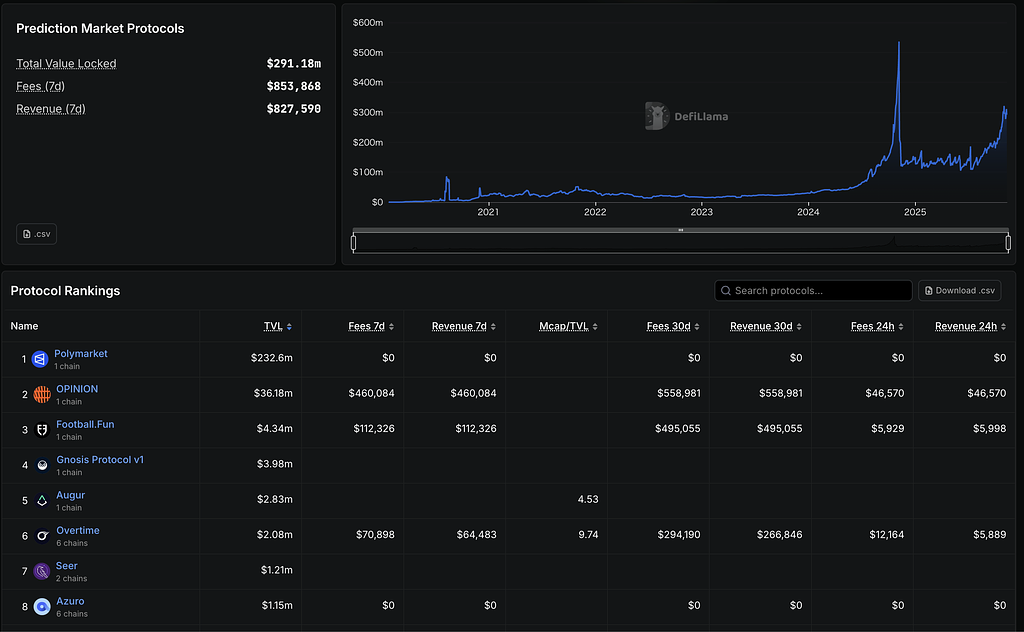The image size is (1024, 632).
Task: Click left handle of chart range slider
Action: coord(353,243)
